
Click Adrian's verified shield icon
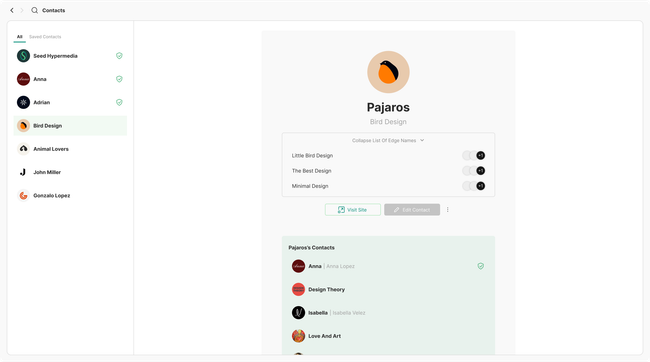click(119, 102)
